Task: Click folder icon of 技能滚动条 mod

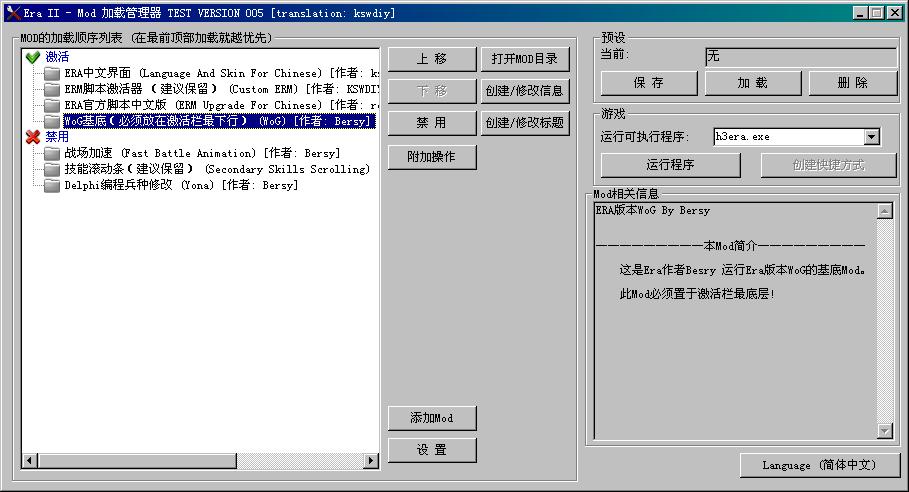Action: point(52,169)
